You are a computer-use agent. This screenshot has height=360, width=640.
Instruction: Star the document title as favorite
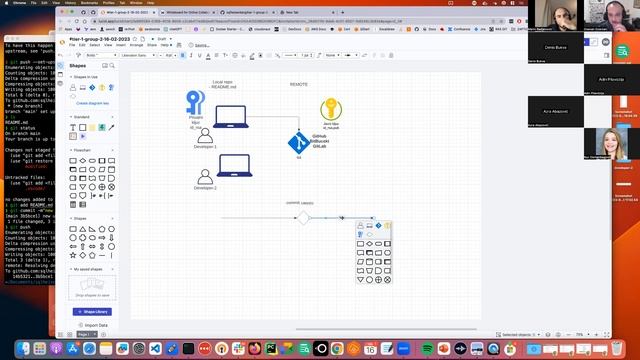tap(135, 39)
